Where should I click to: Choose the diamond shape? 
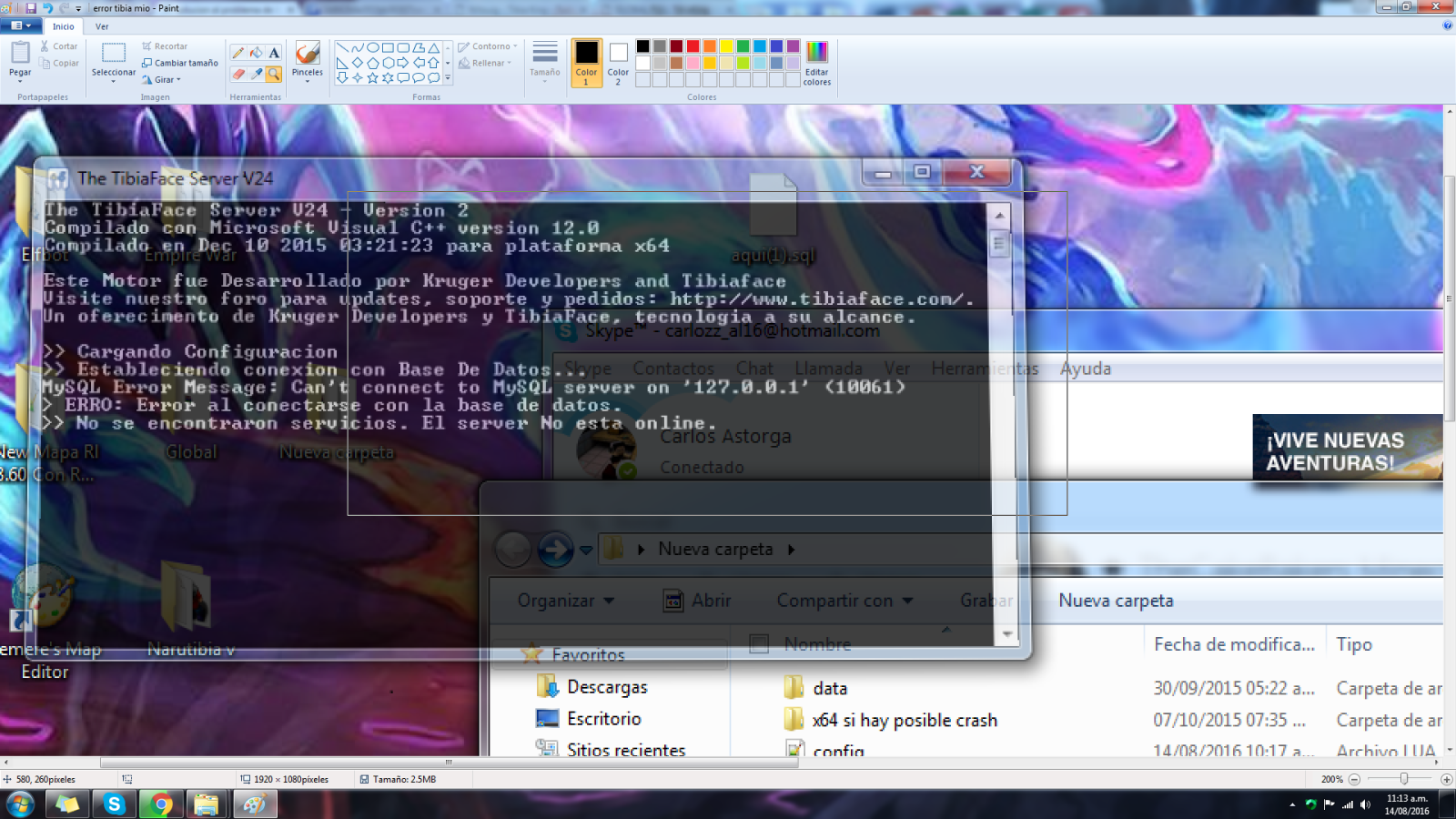[x=358, y=63]
